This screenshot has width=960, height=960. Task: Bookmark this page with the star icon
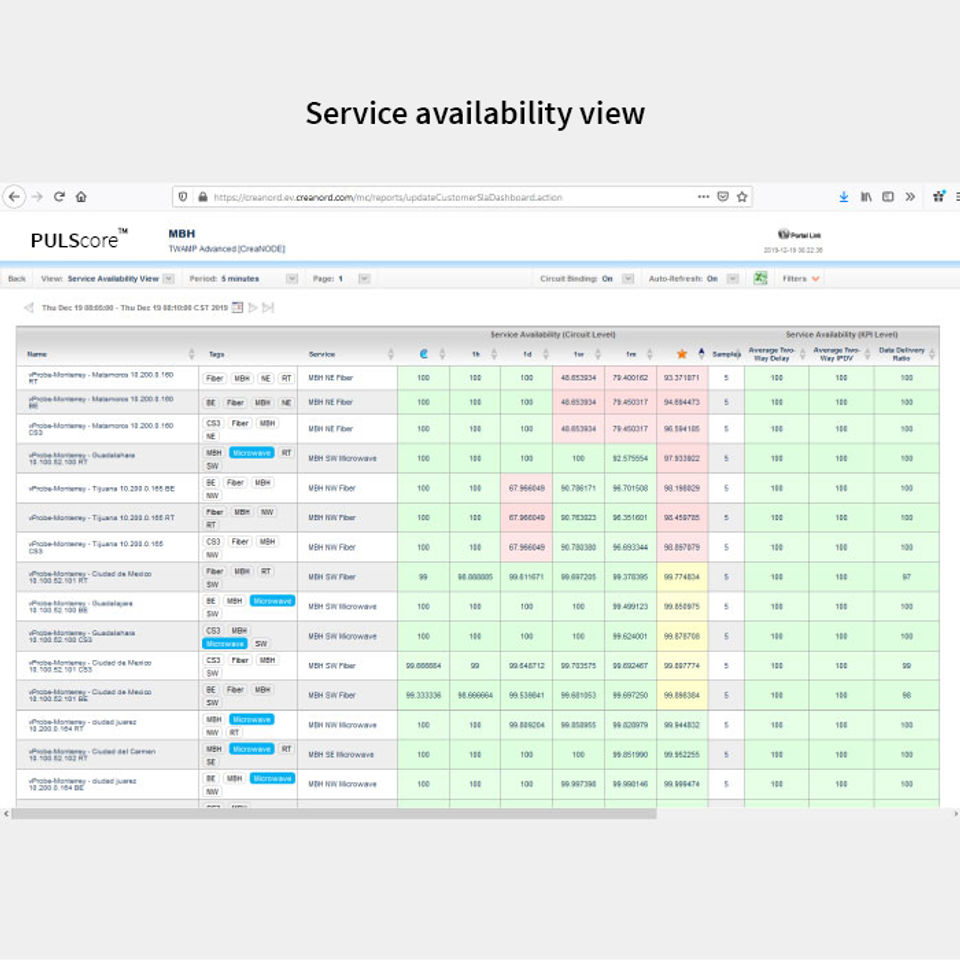coord(742,197)
